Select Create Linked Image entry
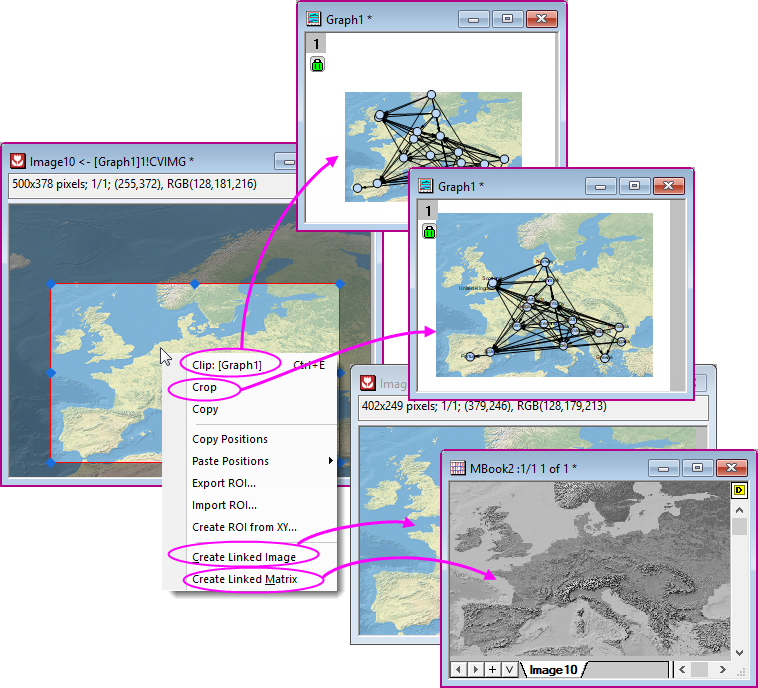This screenshot has width=758, height=688. pos(244,557)
